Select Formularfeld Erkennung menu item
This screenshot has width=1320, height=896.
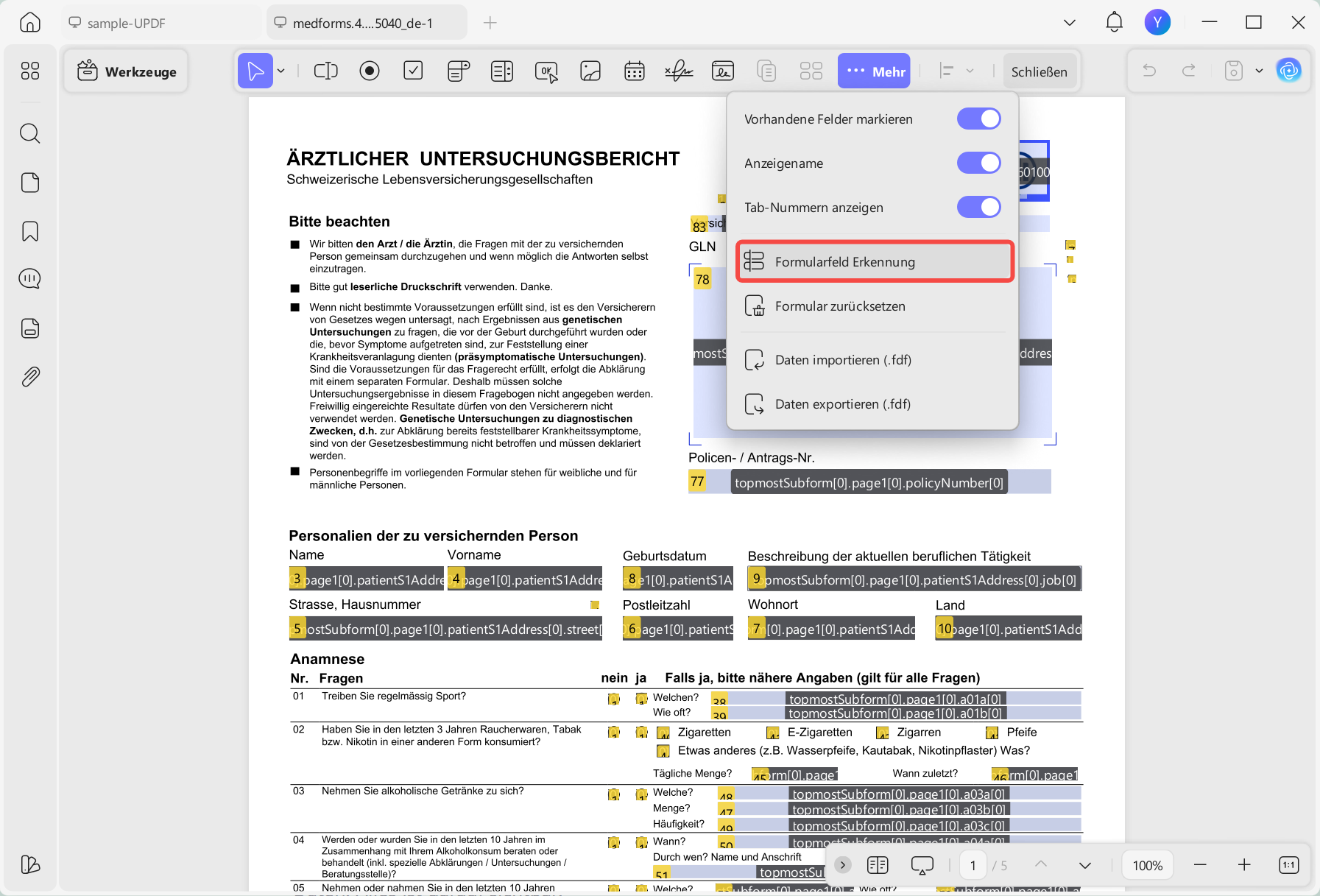[875, 262]
